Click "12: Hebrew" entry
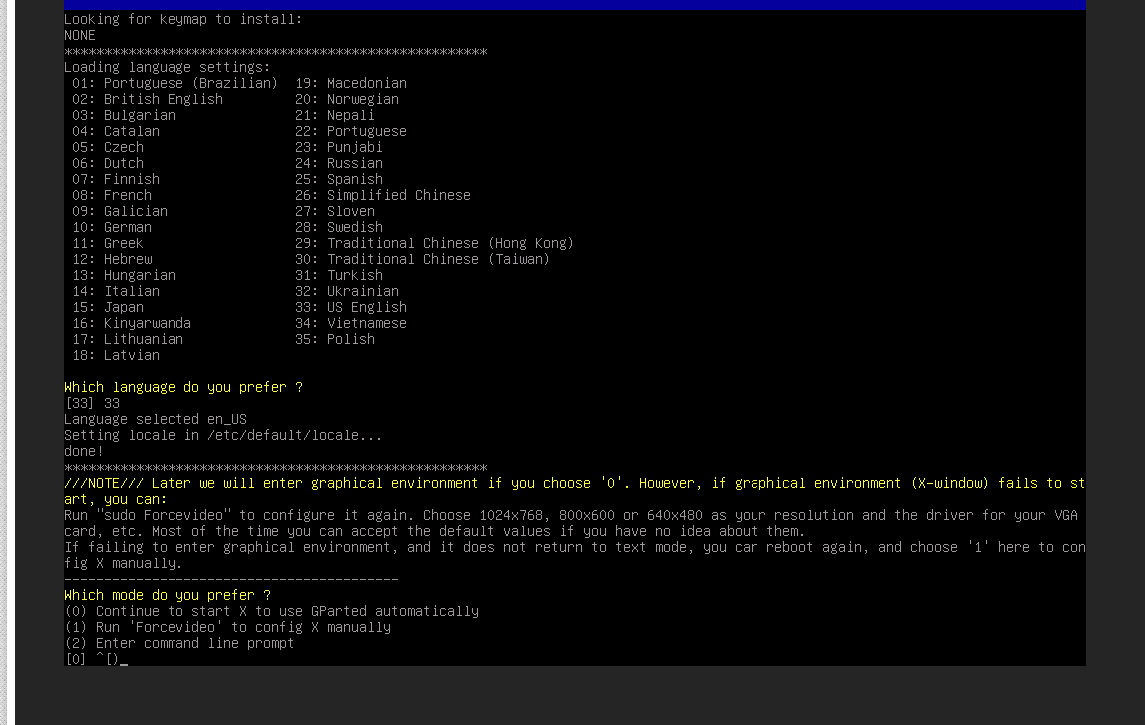1145x725 pixels. [112, 260]
